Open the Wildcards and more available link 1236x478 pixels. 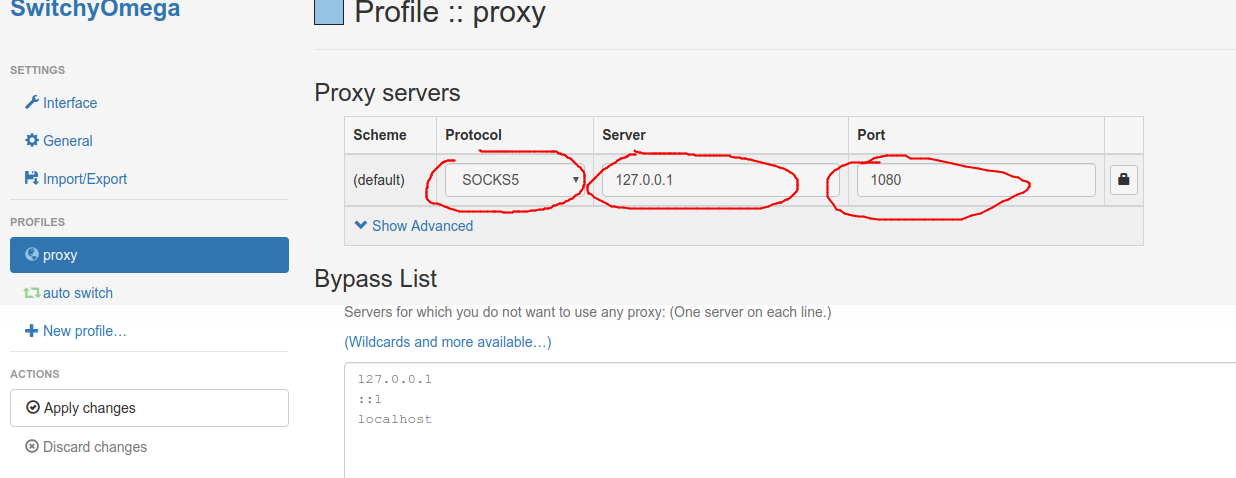(x=448, y=342)
